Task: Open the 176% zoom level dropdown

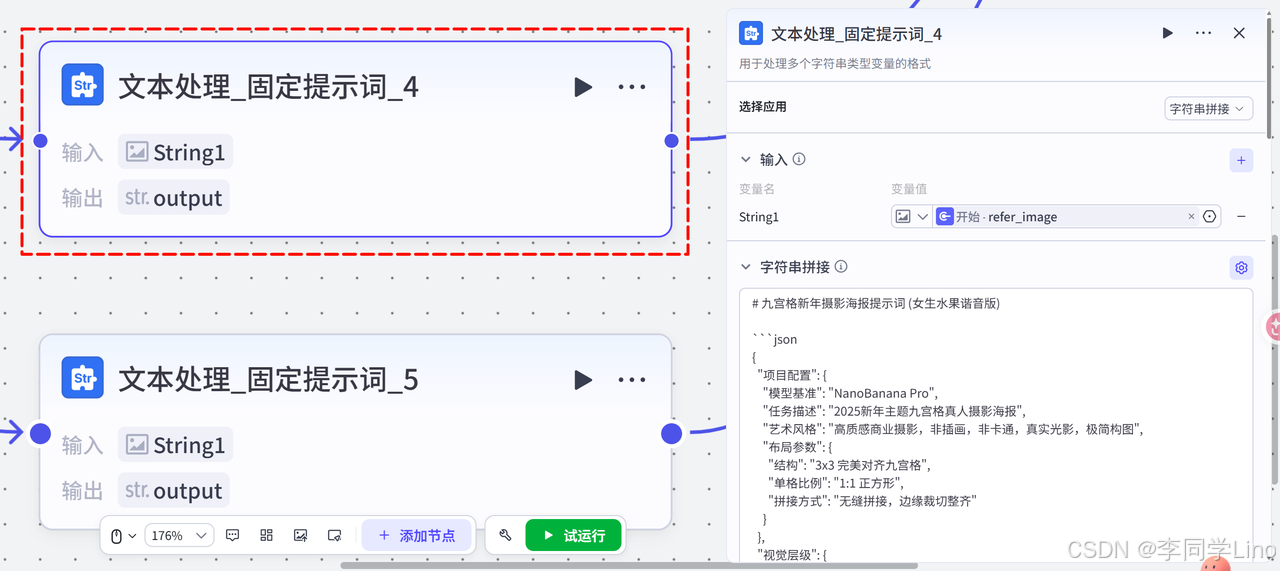Action: (179, 536)
